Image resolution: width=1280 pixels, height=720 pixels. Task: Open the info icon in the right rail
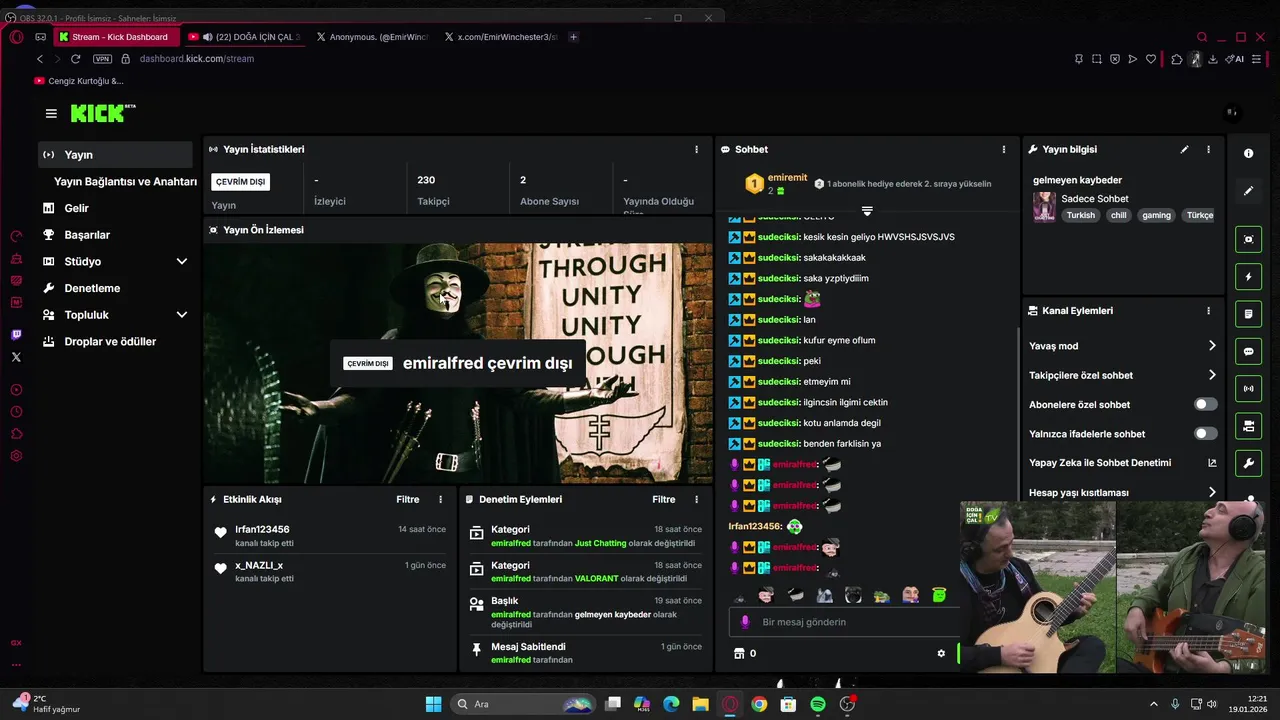pos(1248,153)
